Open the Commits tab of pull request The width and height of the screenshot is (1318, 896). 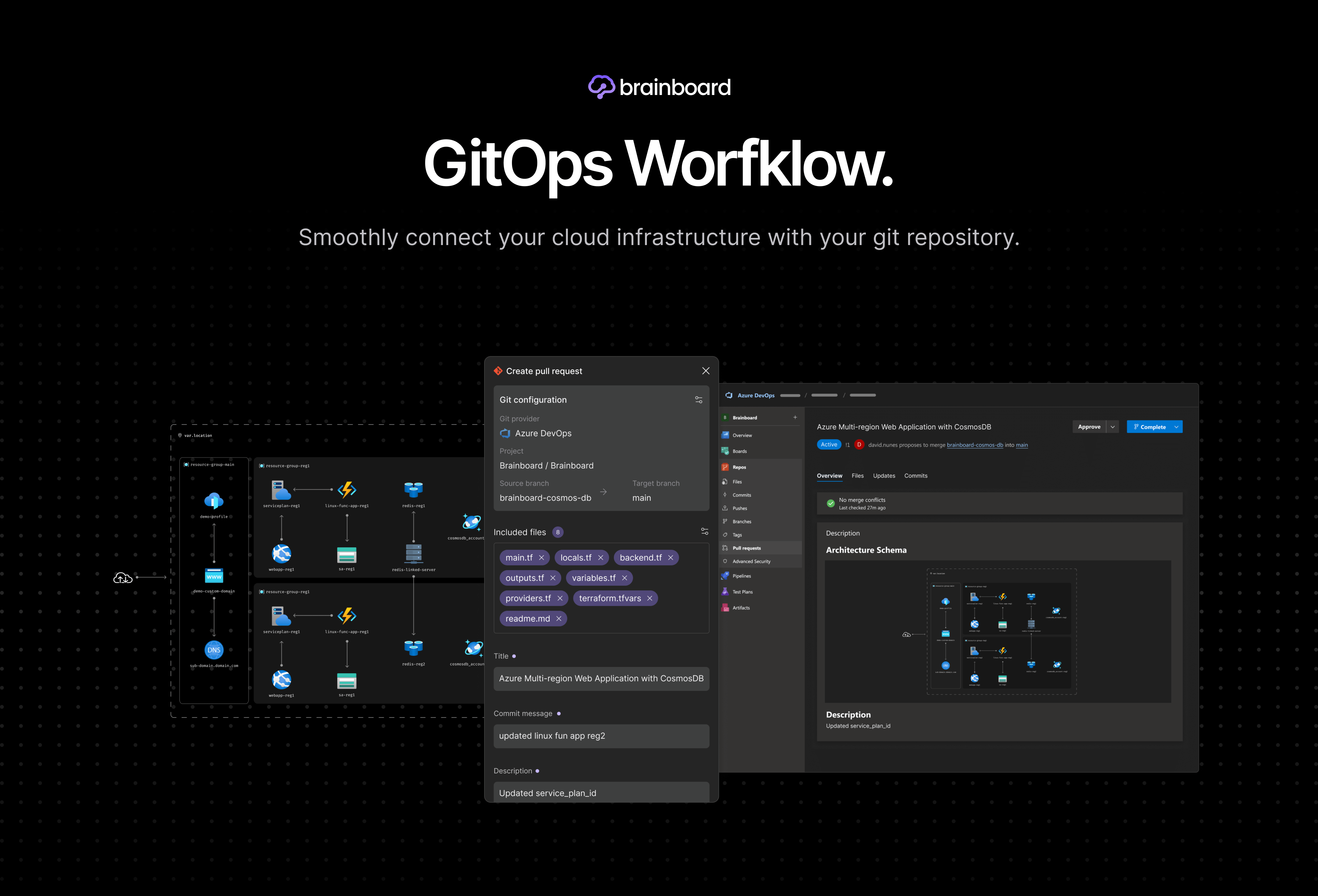coord(915,476)
